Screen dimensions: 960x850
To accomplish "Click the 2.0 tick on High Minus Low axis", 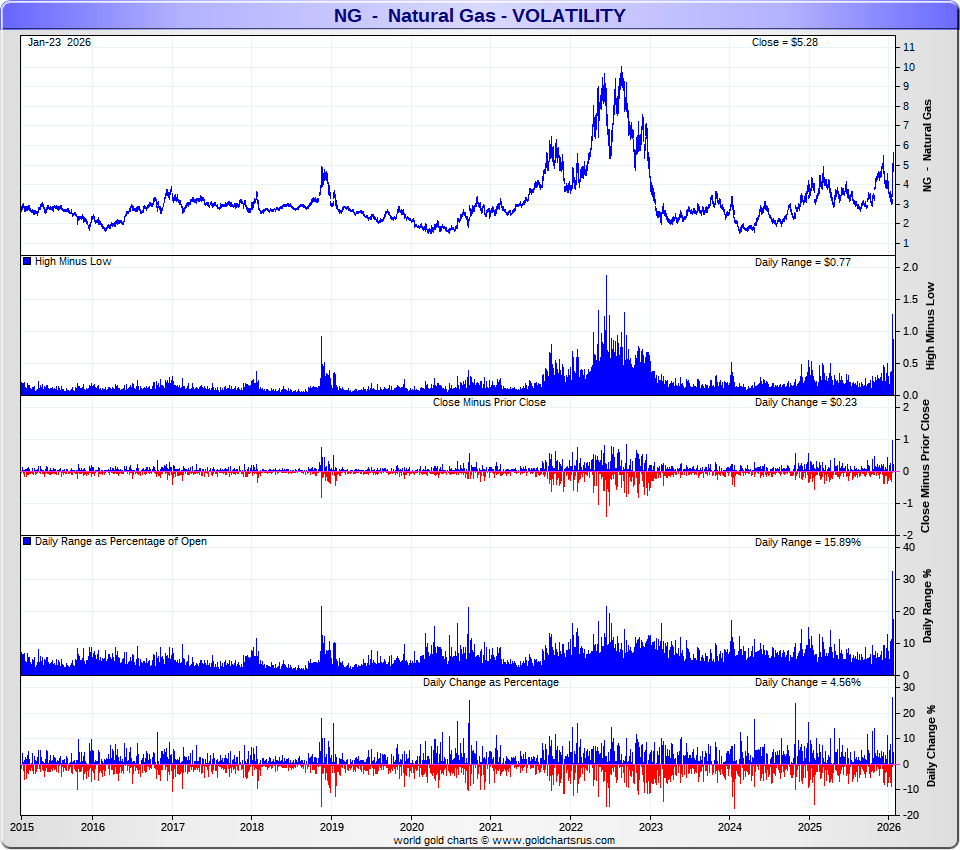I will 910,267.
